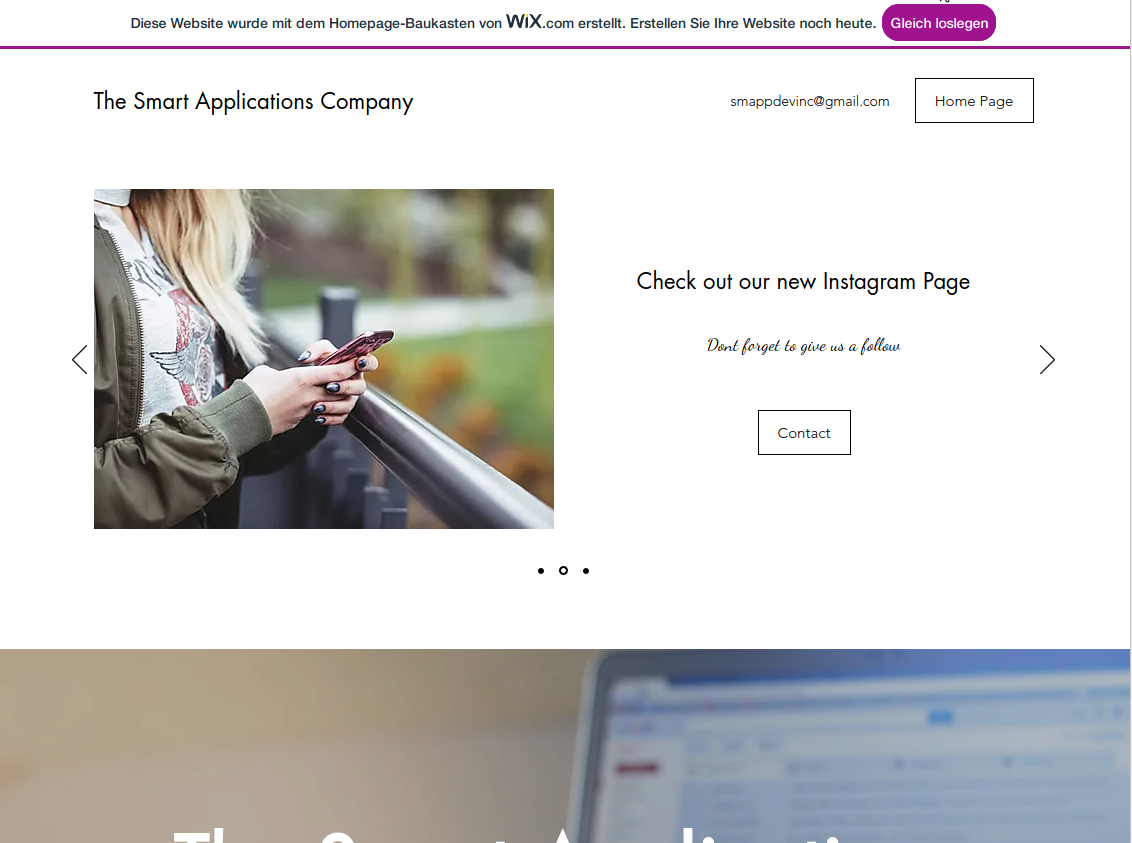Viewport: 1132px width, 843px height.
Task: Click the WIX logo in the top banner
Action: click(524, 21)
